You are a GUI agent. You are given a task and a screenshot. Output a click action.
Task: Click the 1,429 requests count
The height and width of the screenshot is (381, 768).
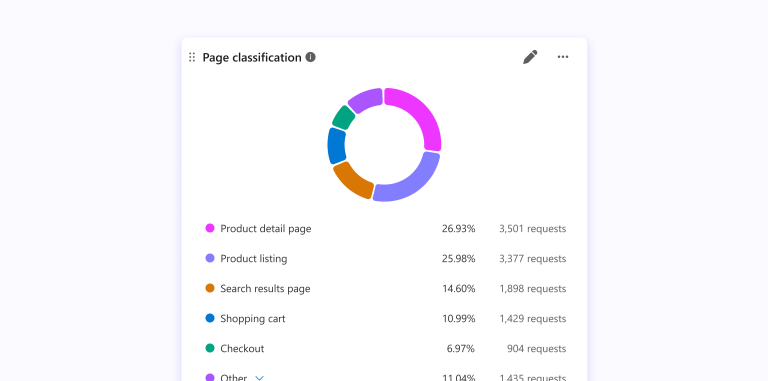tap(532, 319)
